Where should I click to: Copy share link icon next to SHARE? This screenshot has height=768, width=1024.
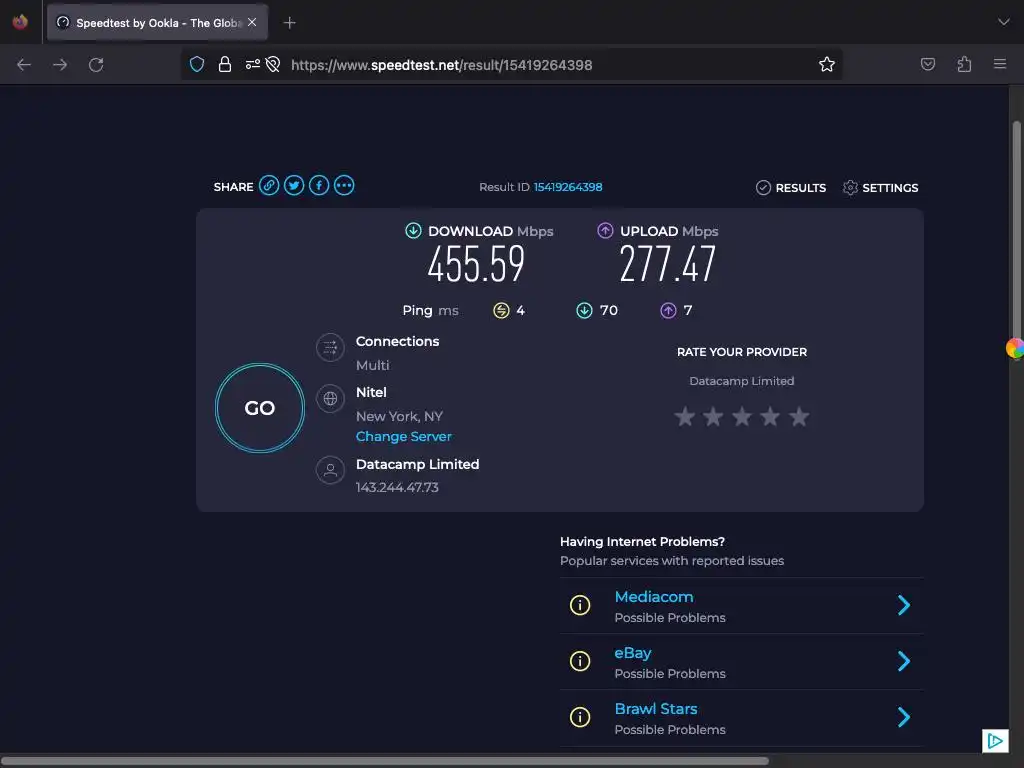269,185
